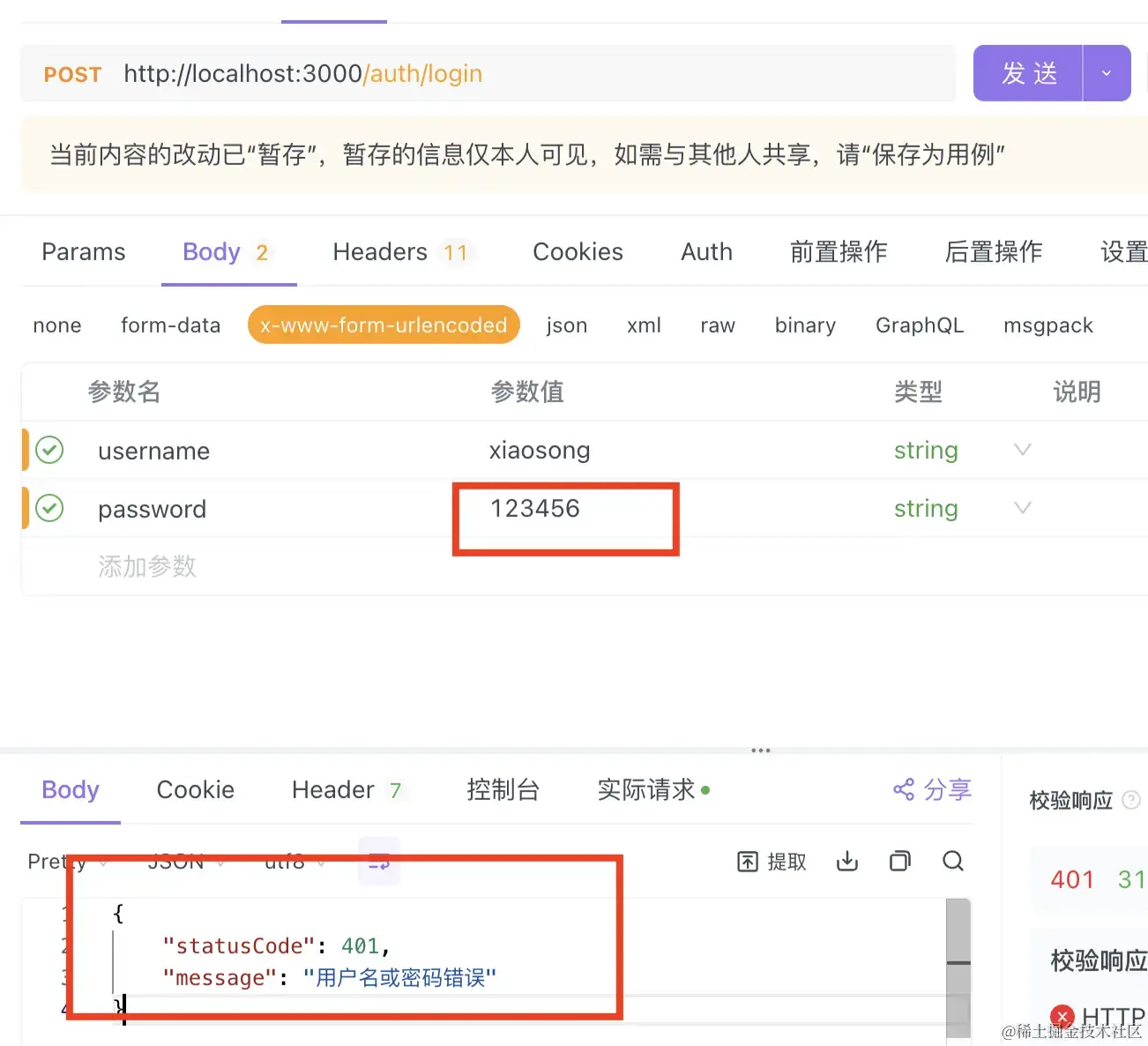Open the utf8 encoding dropdown

(294, 862)
